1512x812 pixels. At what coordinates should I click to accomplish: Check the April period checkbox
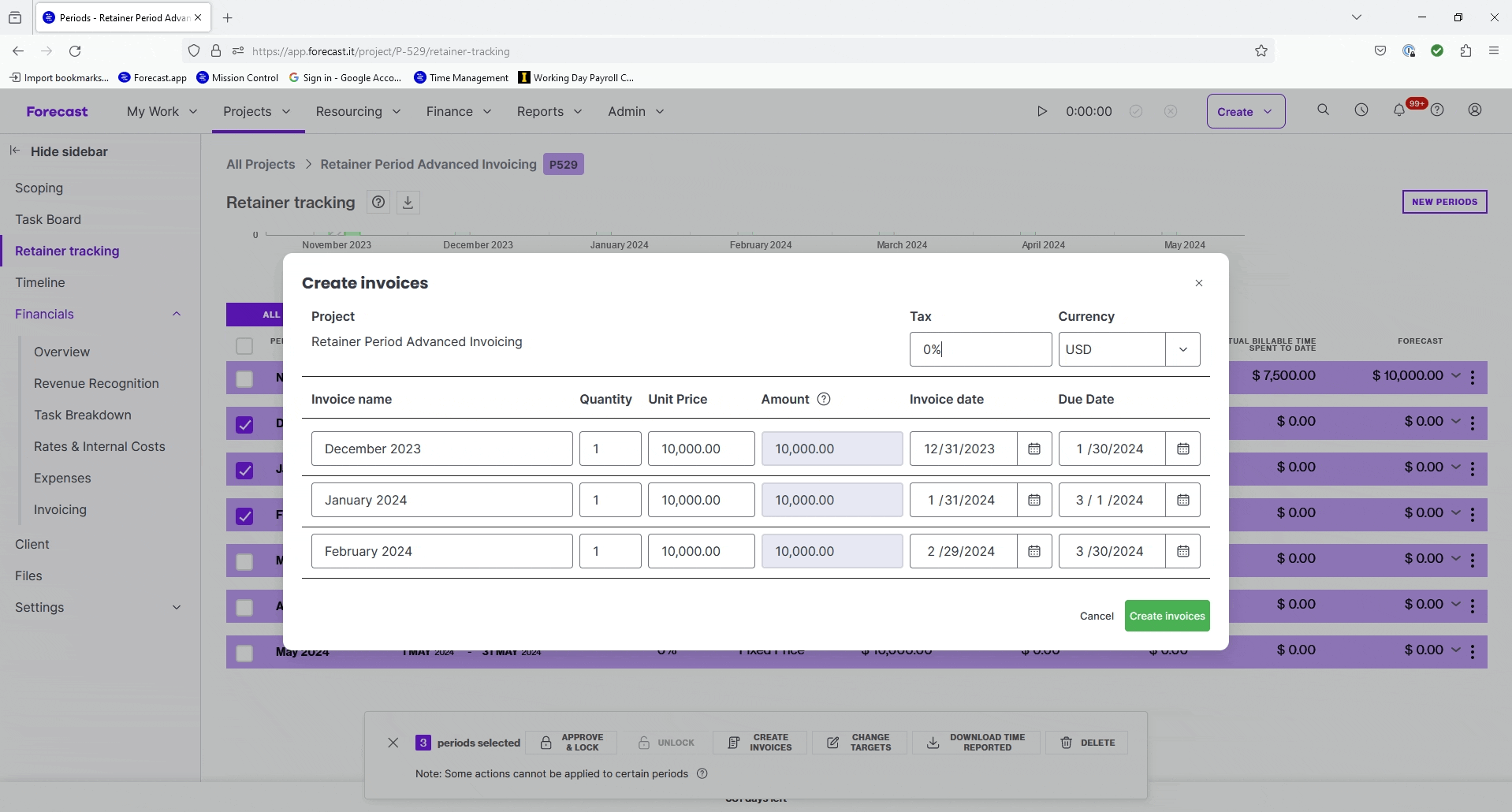244,608
